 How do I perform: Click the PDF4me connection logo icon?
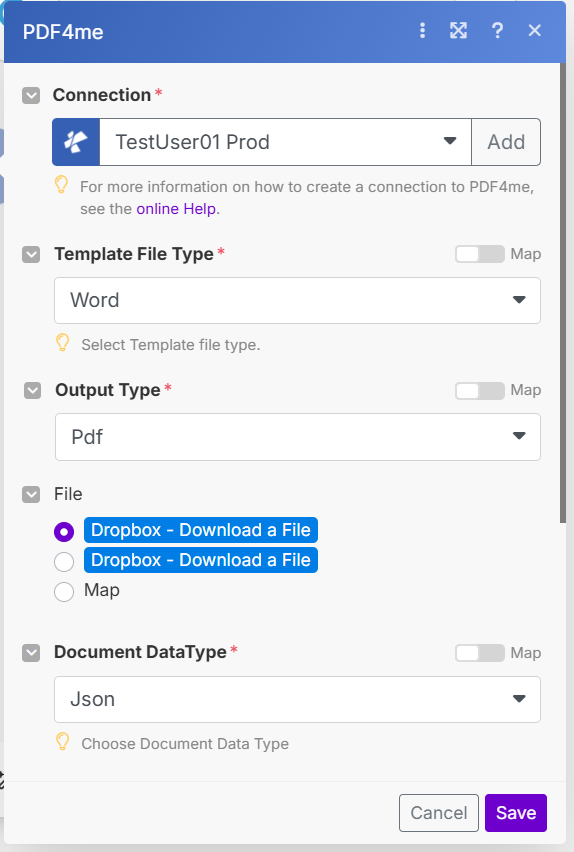click(76, 142)
